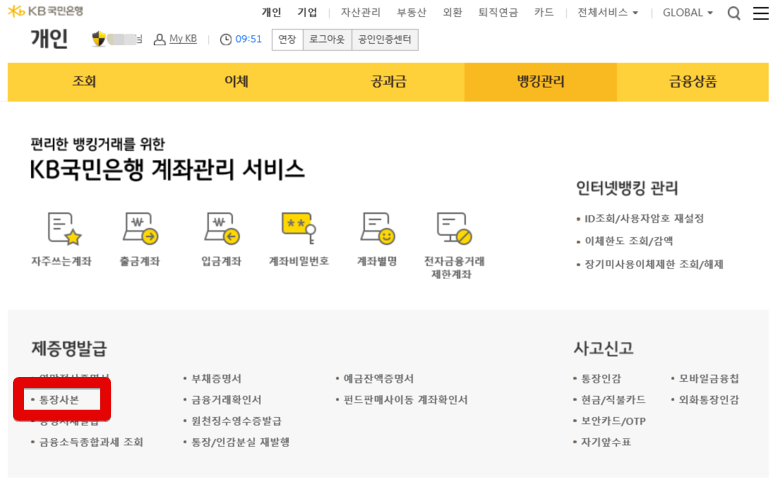773x482 pixels.
Task: Open 자기앞수표 accident report link
Action: point(606,442)
